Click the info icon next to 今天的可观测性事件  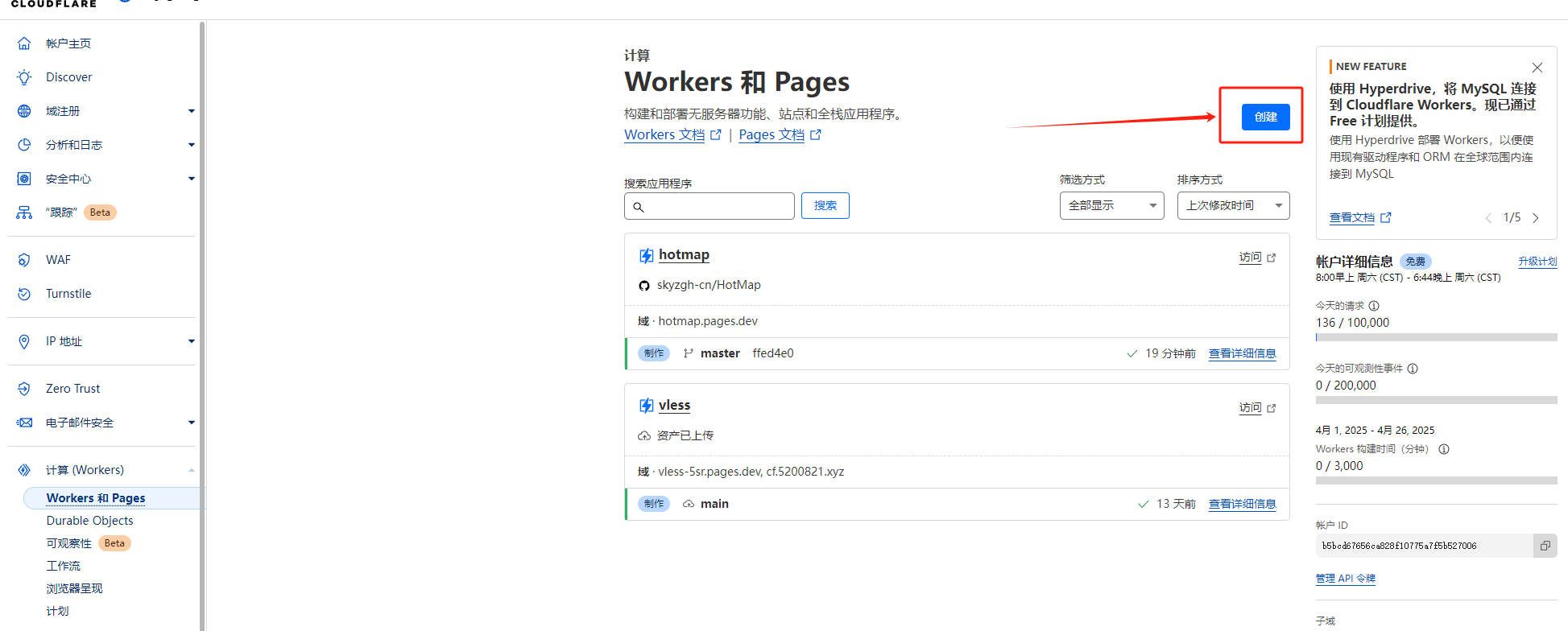click(1413, 369)
